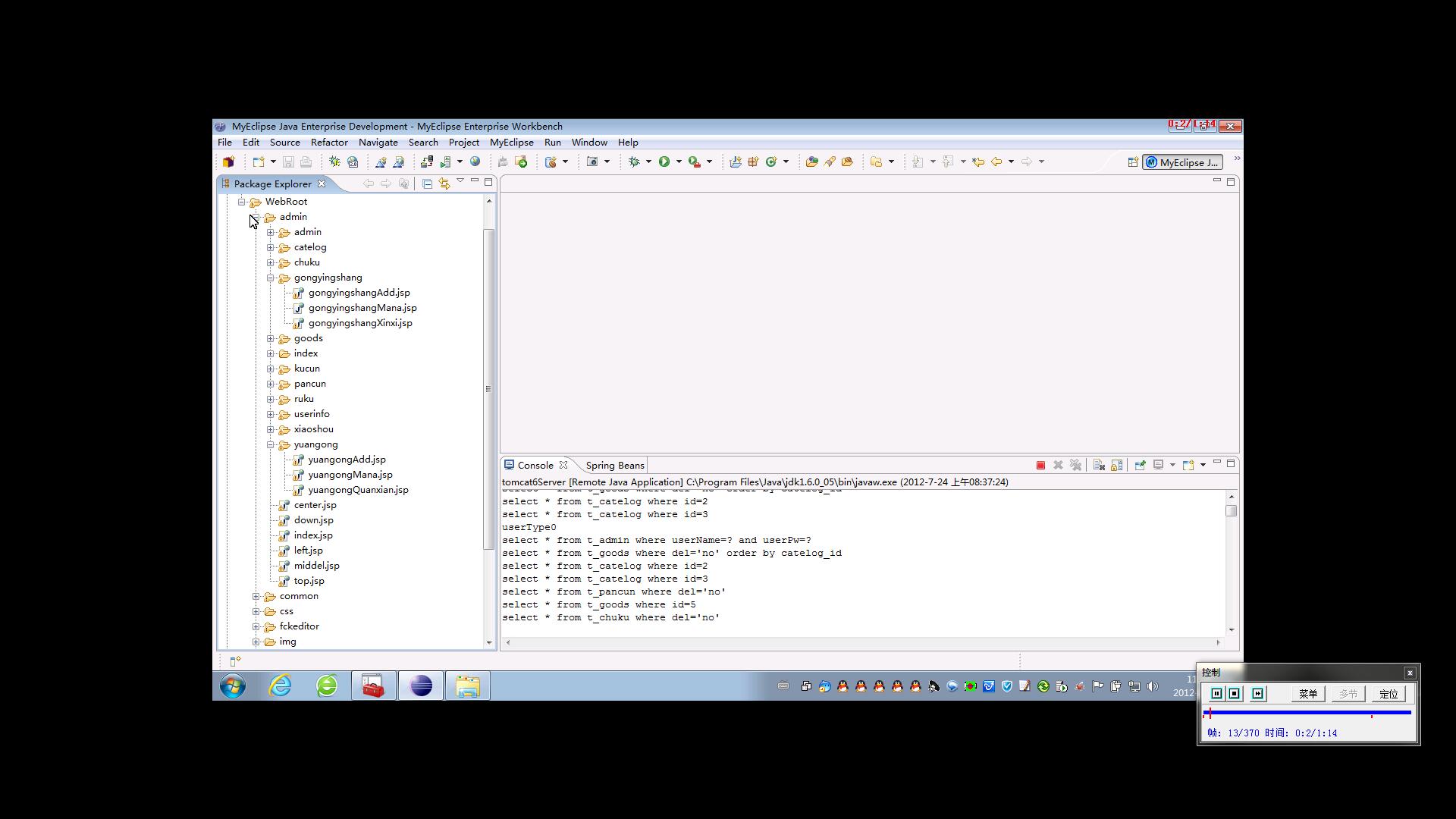Expand the common folder
Screen dimensions: 1456x819
tap(256, 596)
